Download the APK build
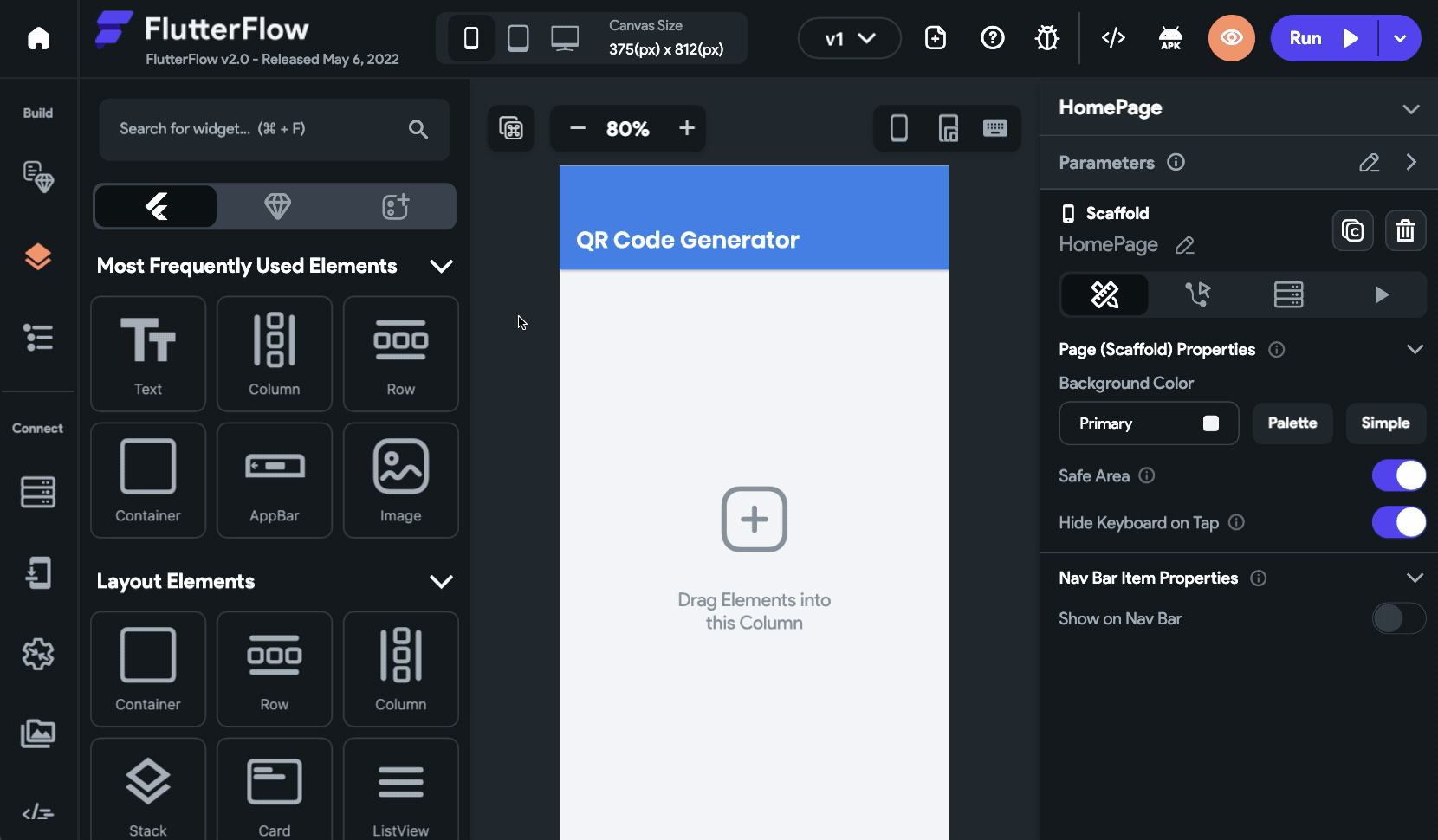 pyautogui.click(x=1170, y=37)
